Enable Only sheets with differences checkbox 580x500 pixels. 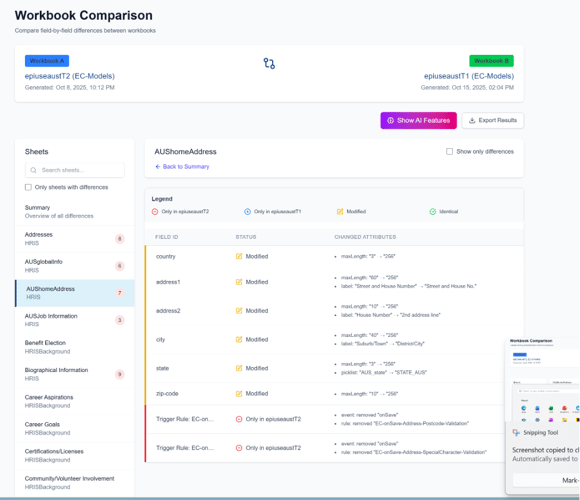28,187
